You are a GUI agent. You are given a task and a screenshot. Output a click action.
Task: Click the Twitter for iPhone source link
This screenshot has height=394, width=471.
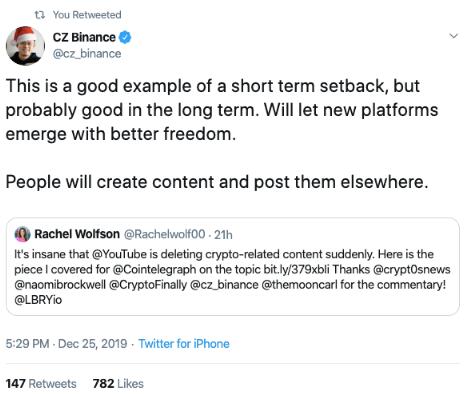184,344
